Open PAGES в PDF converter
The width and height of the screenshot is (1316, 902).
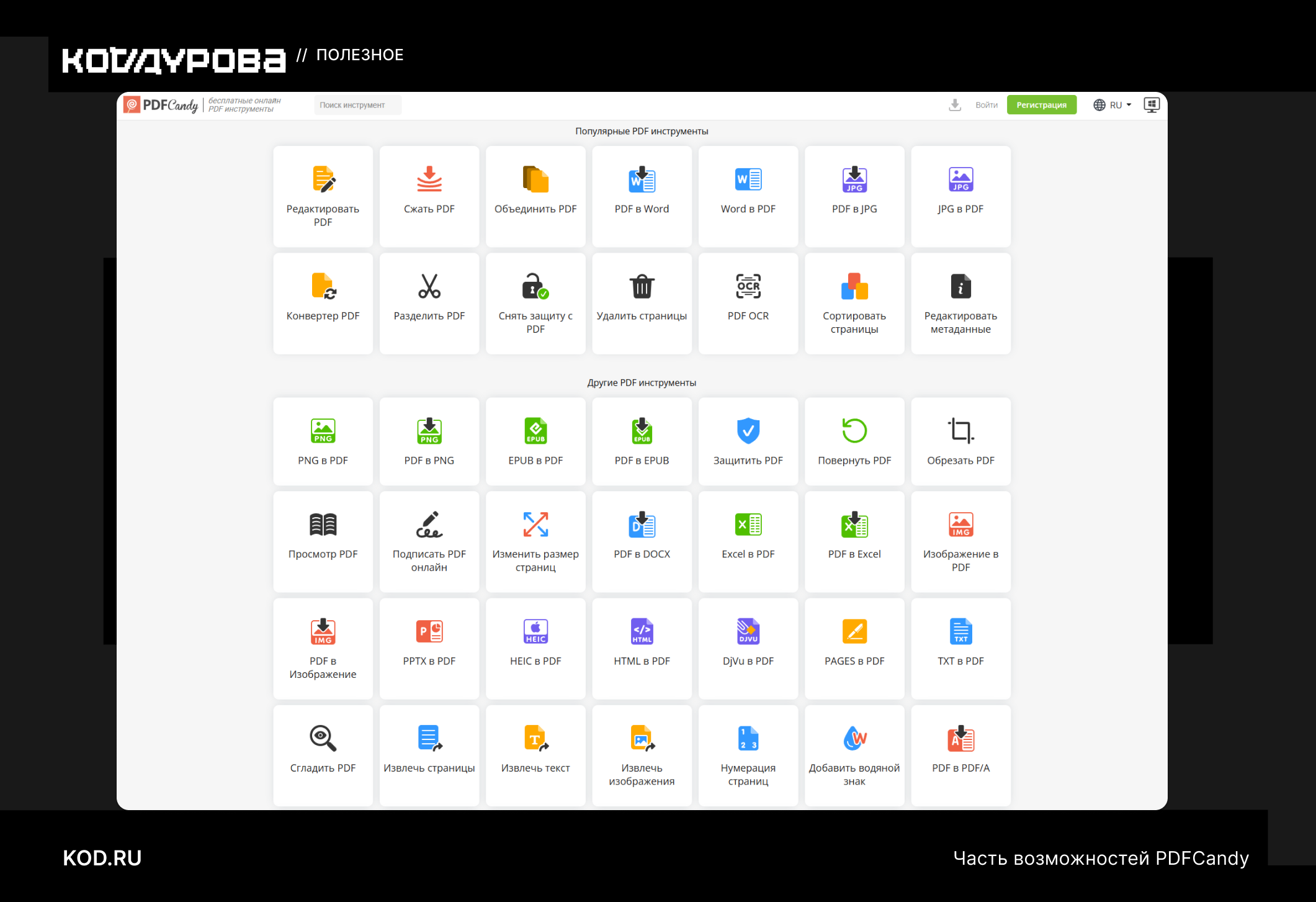point(854,648)
